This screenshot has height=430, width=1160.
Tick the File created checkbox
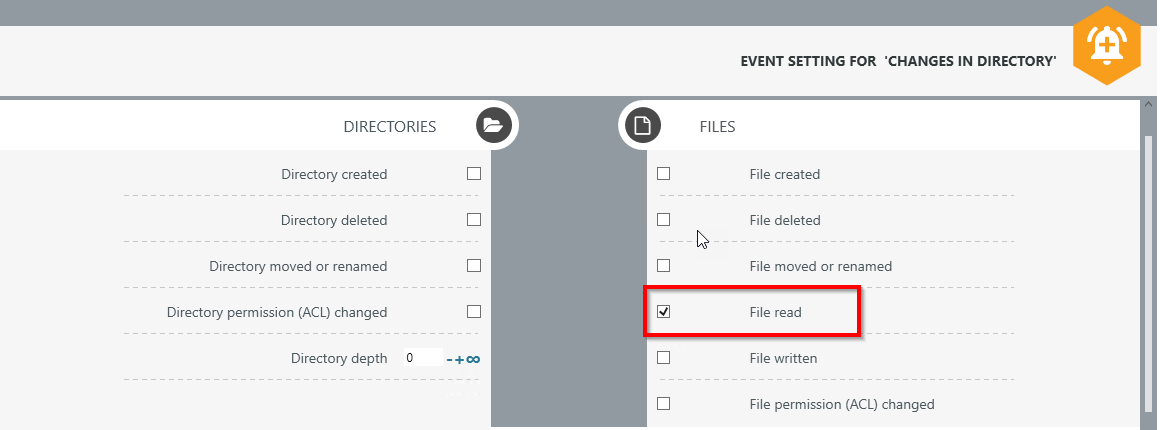[x=663, y=174]
